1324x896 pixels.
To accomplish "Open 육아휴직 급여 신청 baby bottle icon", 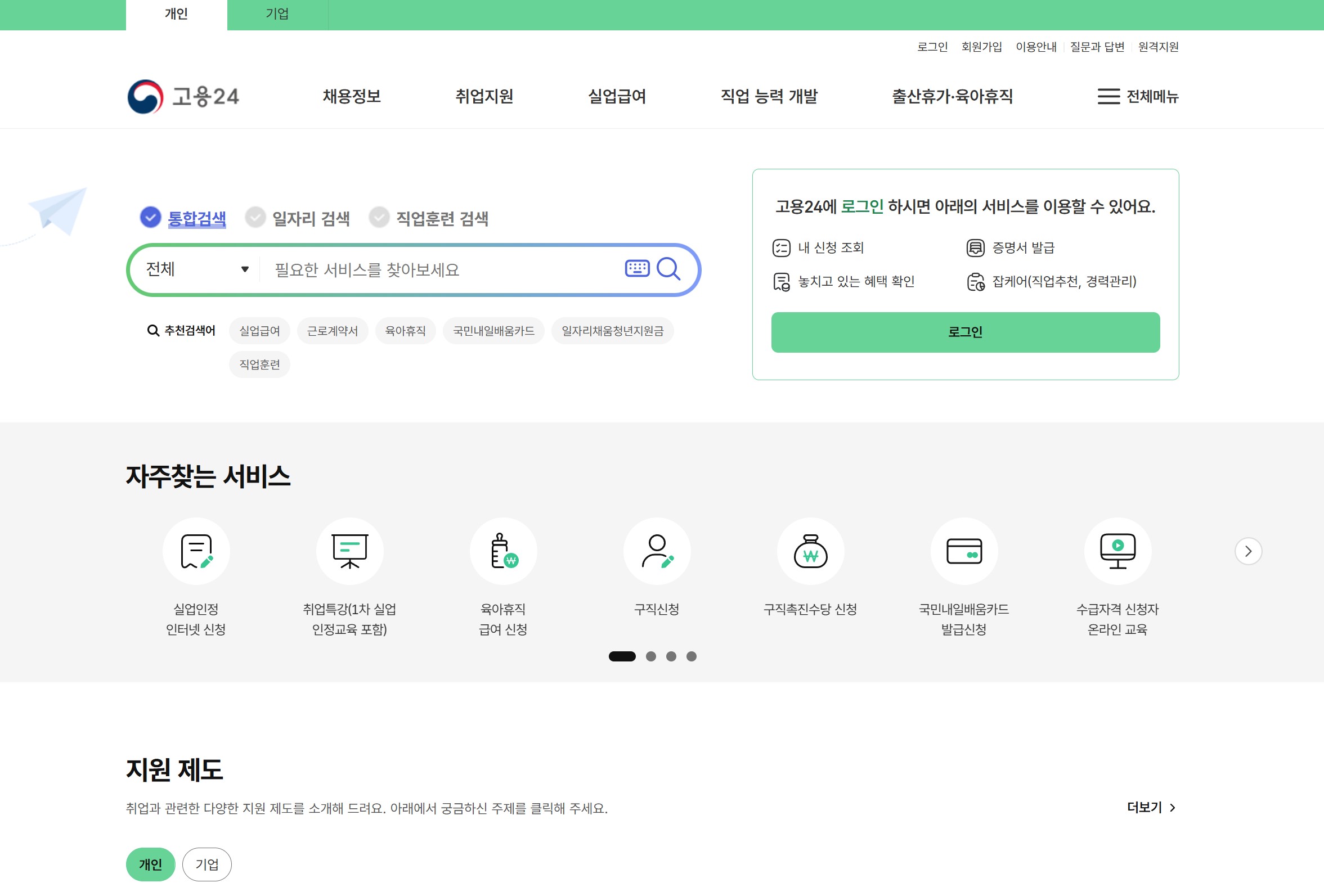I will click(x=503, y=551).
